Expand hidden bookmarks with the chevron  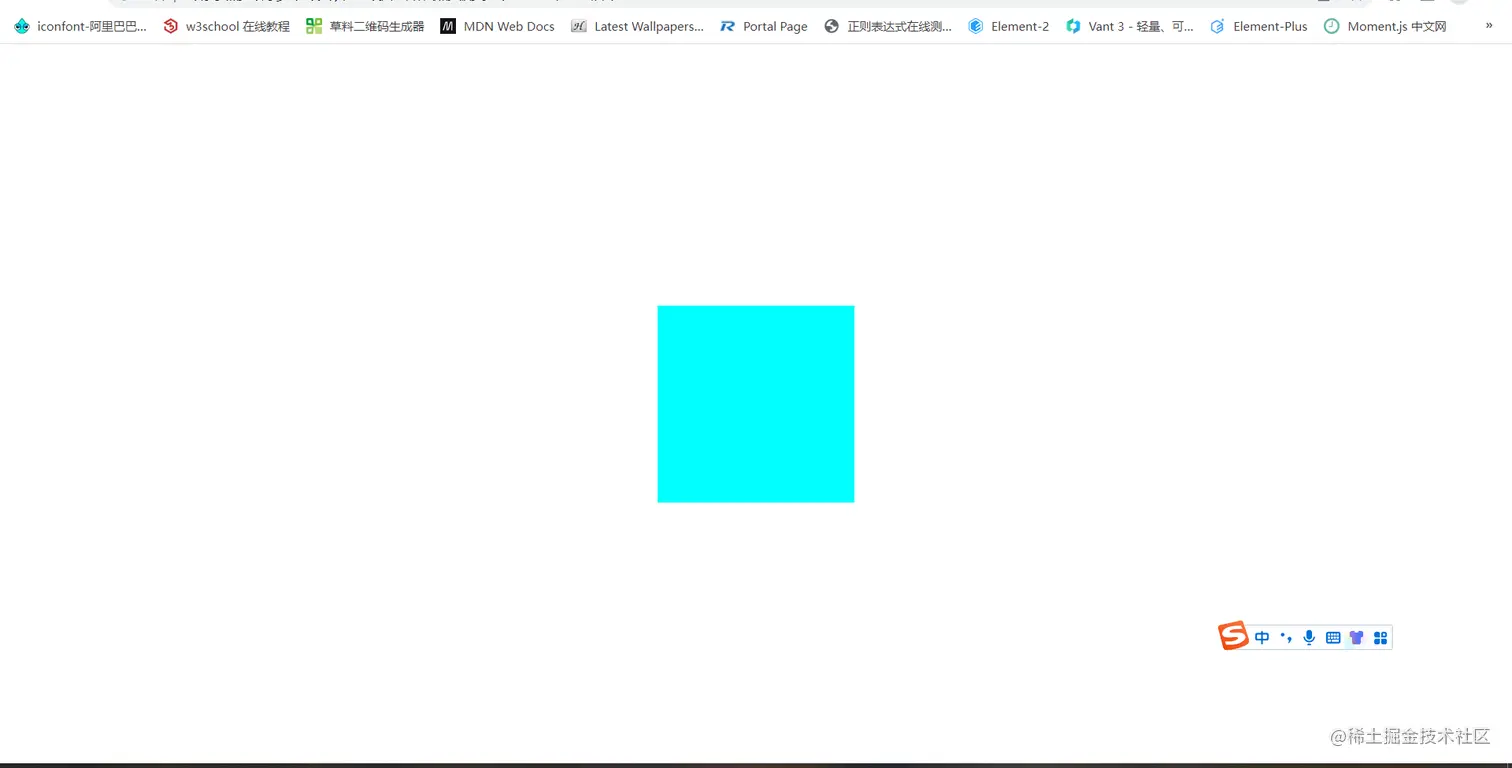pyautogui.click(x=1489, y=26)
